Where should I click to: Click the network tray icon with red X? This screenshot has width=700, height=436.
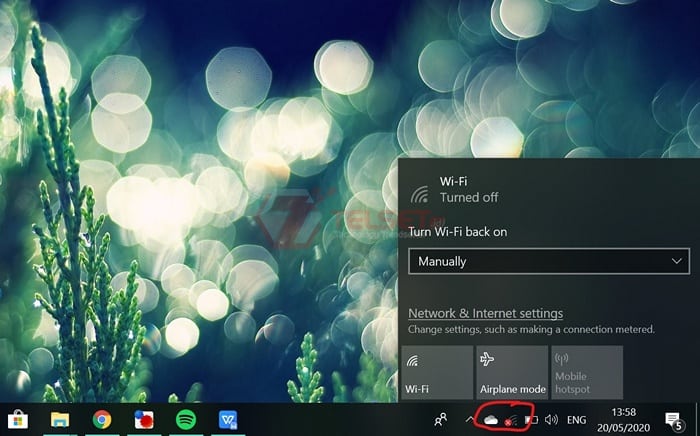(512, 421)
